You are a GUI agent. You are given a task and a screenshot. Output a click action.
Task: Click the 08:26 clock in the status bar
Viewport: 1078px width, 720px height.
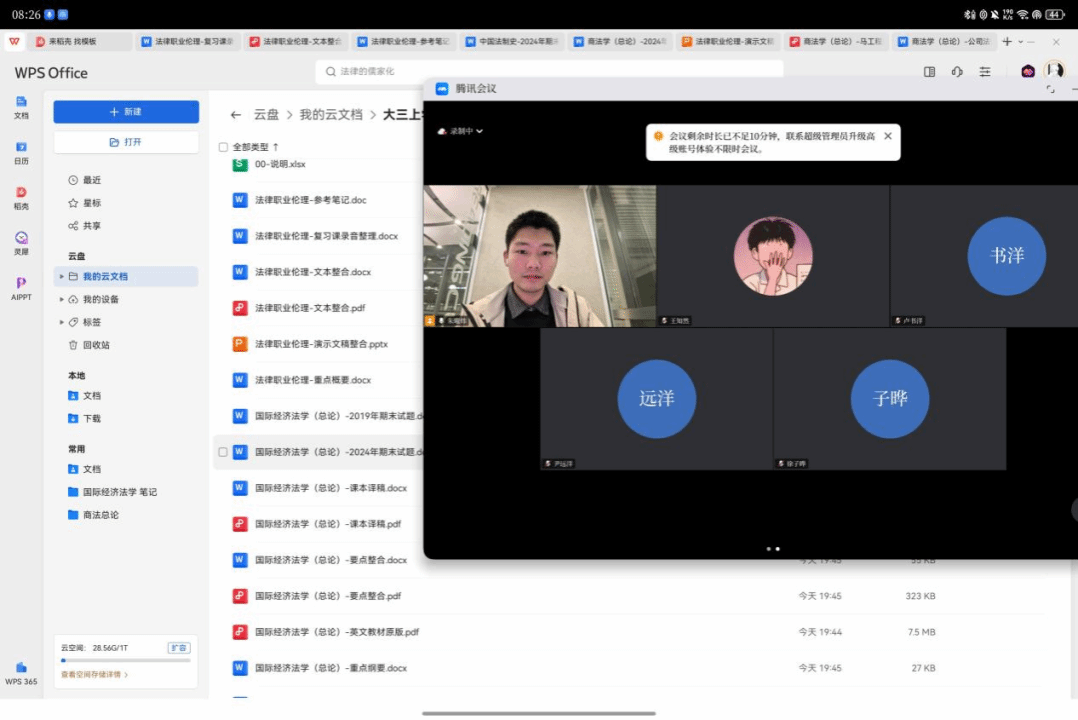pos(26,14)
